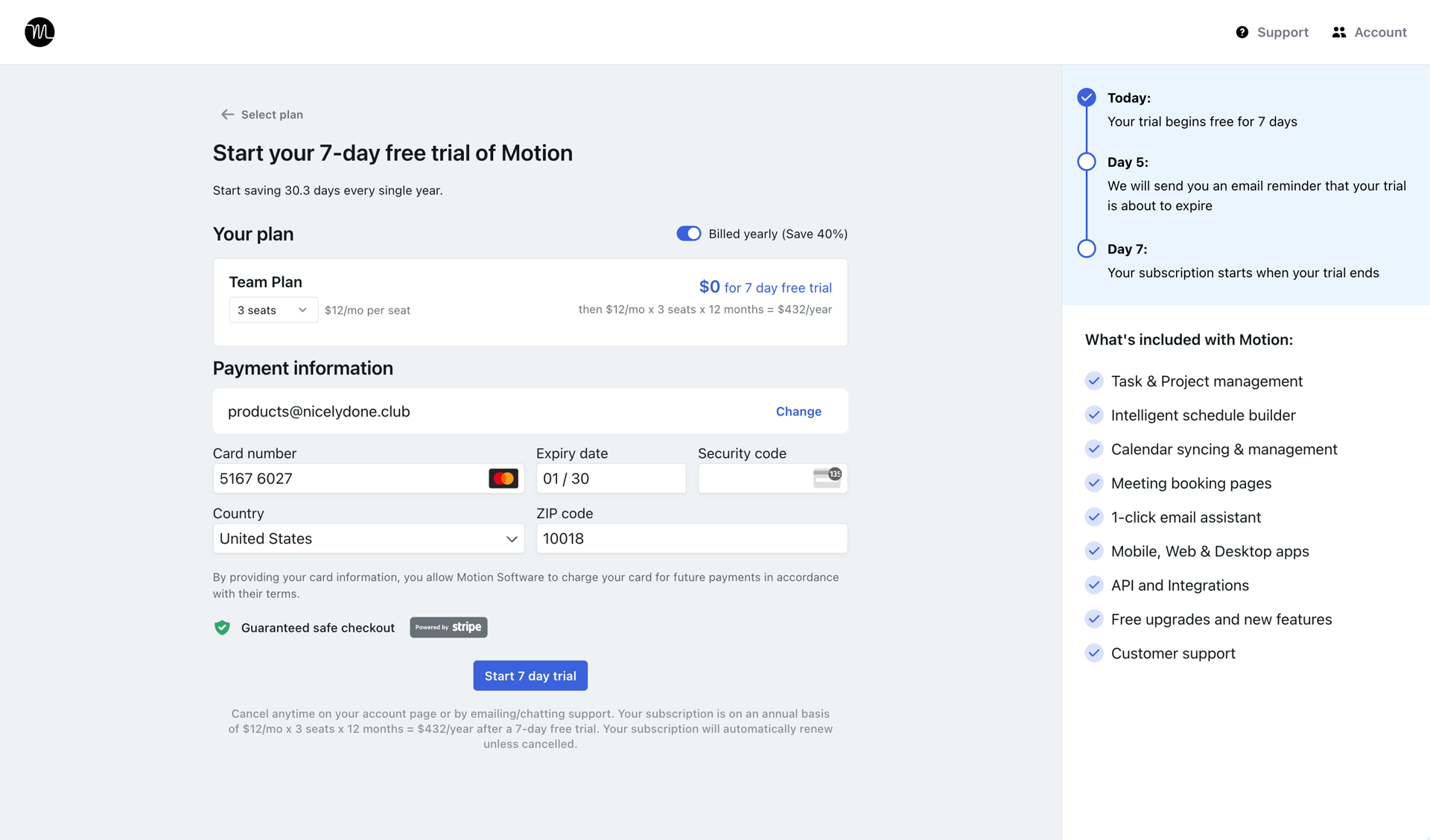
Task: Click the Change link to edit email
Action: point(798,411)
